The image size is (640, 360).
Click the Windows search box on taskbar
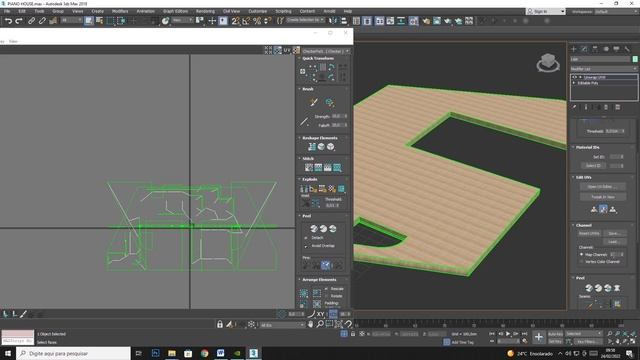pyautogui.click(x=73, y=353)
